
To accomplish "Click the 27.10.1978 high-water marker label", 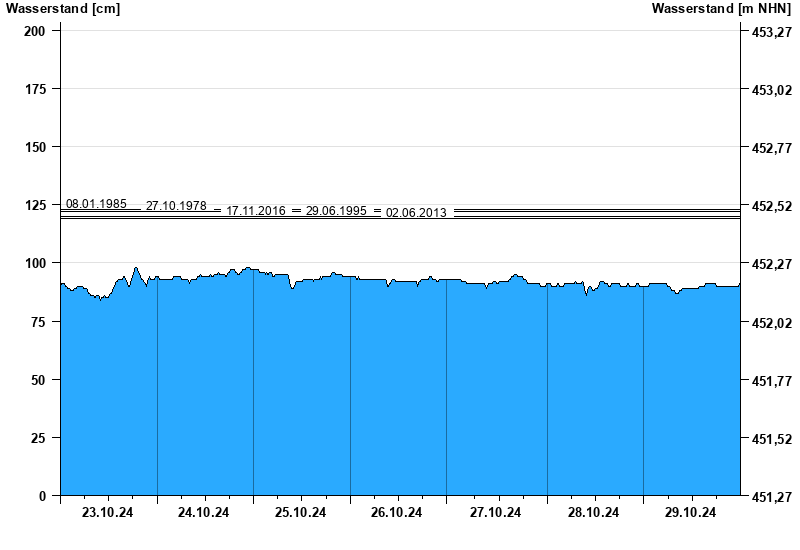I will pyautogui.click(x=176, y=206).
